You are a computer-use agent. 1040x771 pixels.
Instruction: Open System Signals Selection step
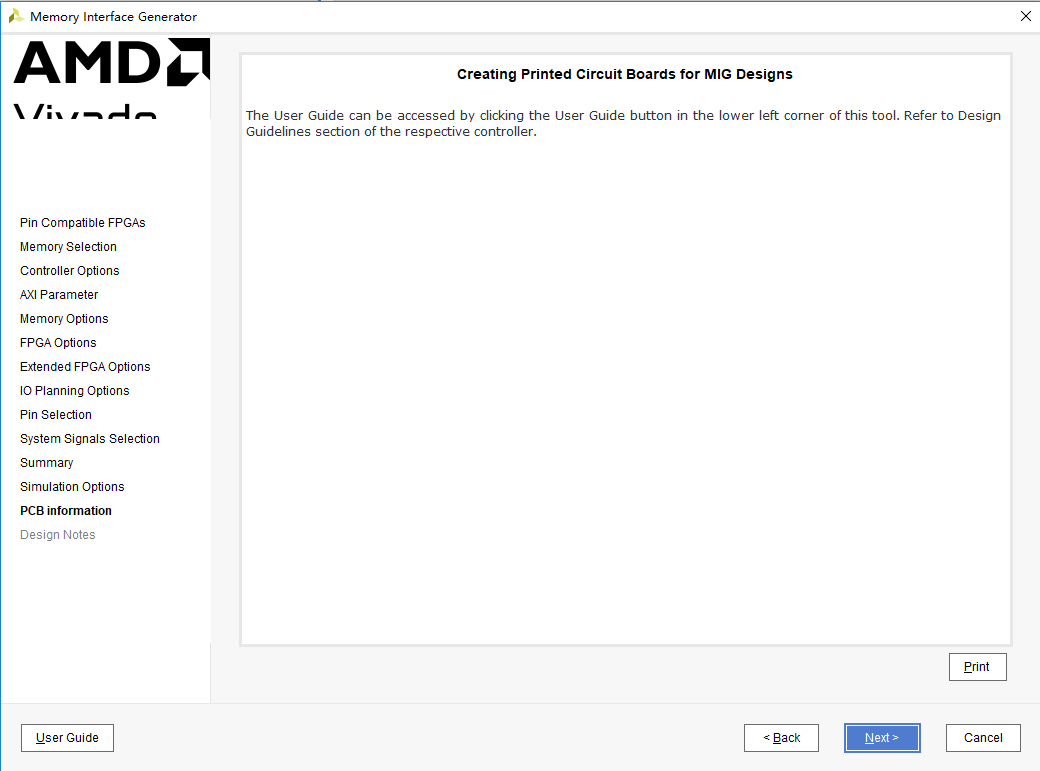pyautogui.click(x=90, y=439)
